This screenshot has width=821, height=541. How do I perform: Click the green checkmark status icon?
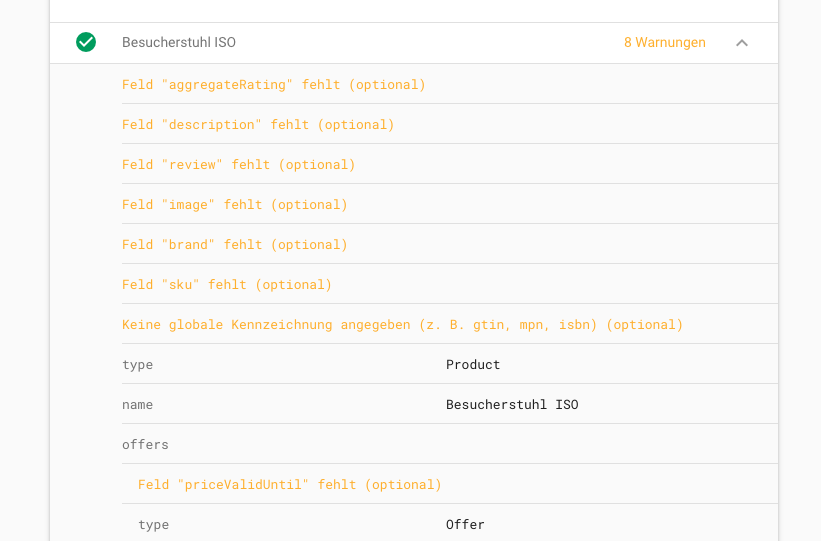coord(86,42)
